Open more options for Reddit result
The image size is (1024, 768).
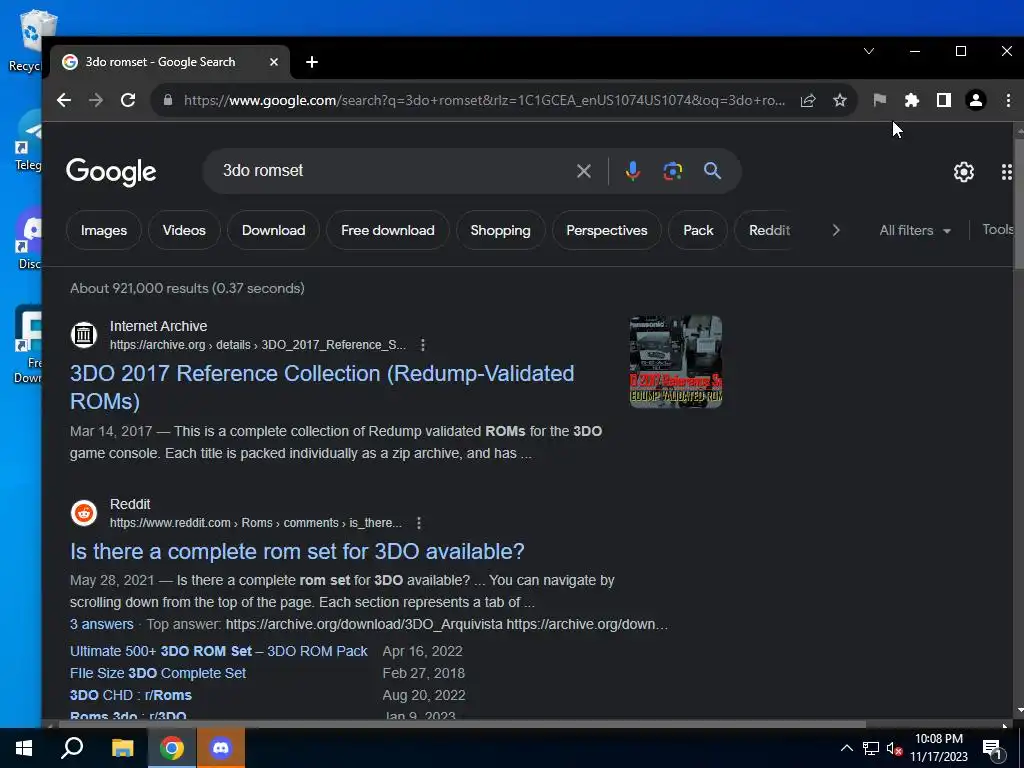[x=419, y=523]
